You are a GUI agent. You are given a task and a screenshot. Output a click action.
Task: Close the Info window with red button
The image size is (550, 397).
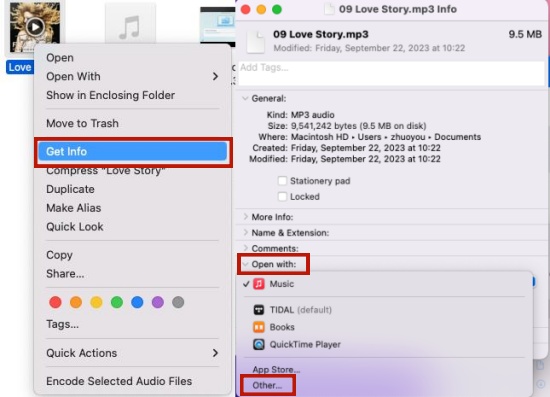click(246, 9)
